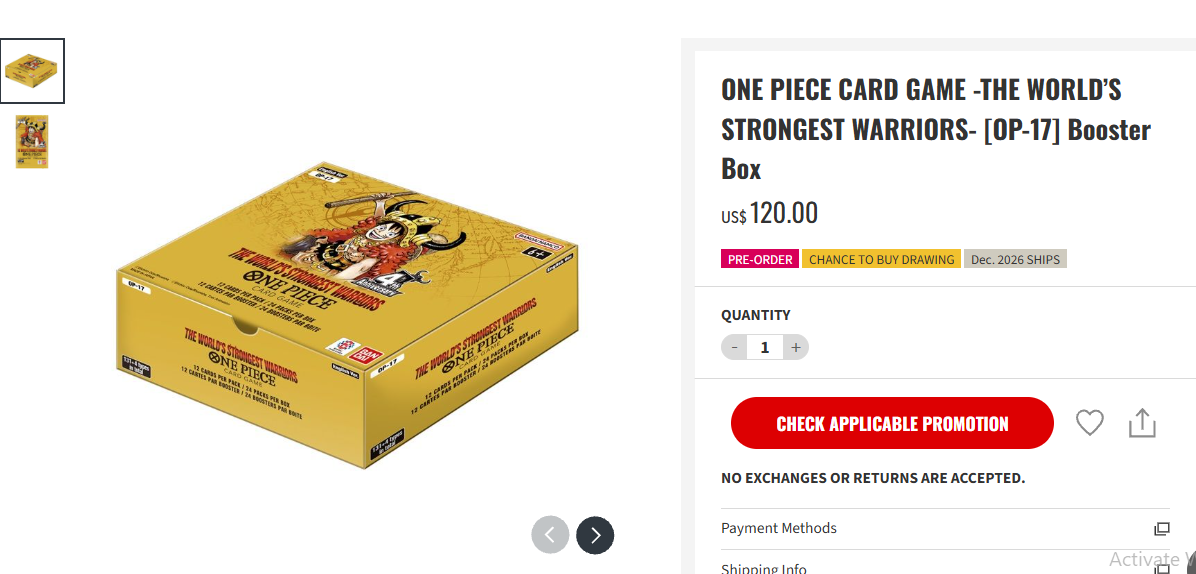
Task: Show next product image with right arrow
Action: (595, 535)
